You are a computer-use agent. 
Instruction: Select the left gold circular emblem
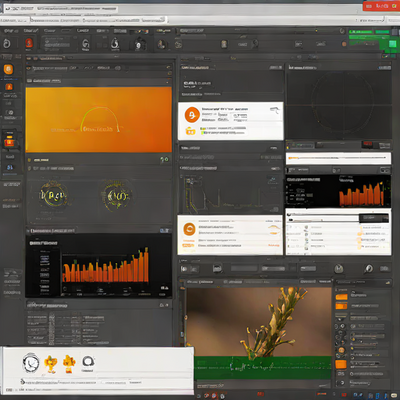tap(54, 195)
